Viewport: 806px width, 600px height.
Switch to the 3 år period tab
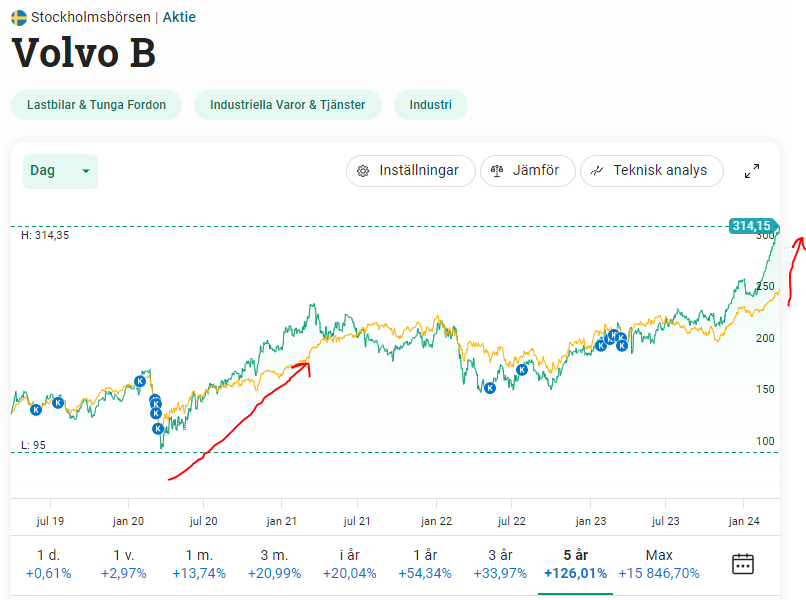point(500,564)
